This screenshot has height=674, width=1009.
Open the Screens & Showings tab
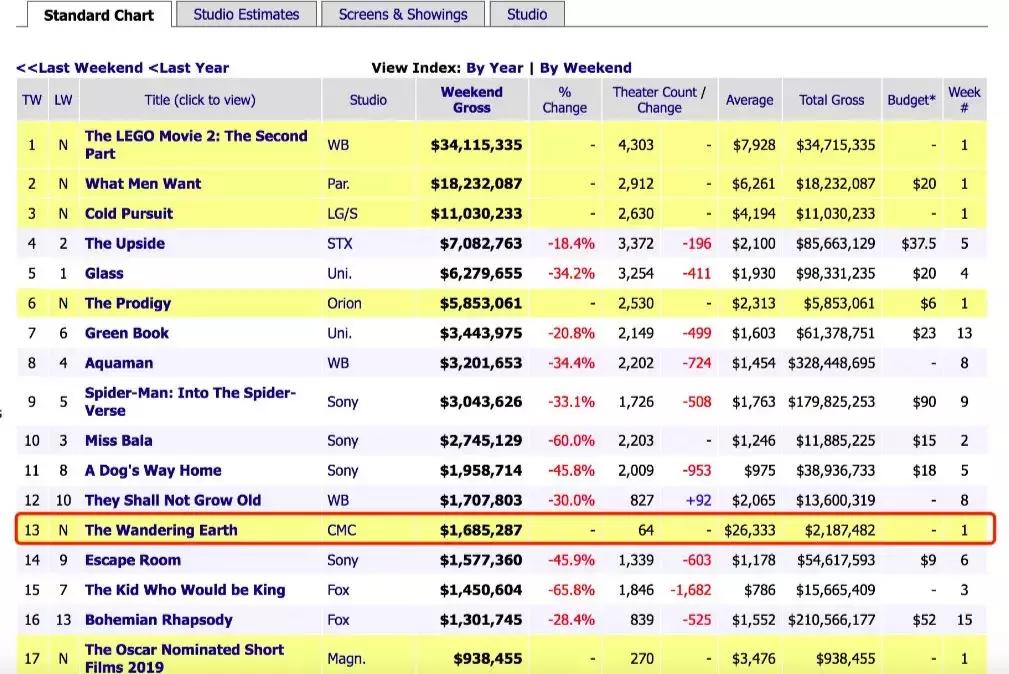402,15
